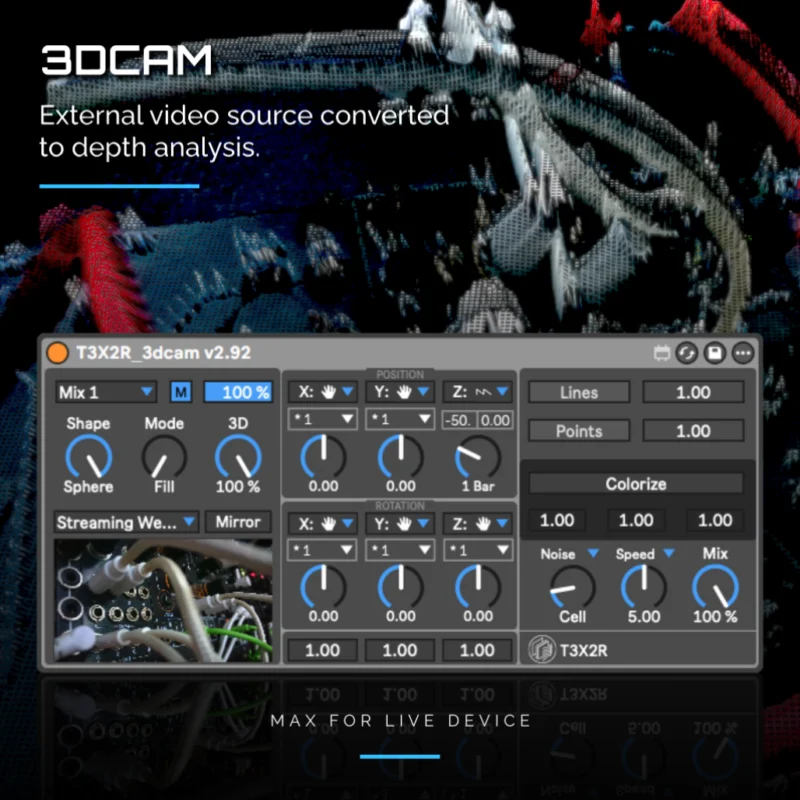Screen dimensions: 800x800
Task: Open the Rotation Z blue arrow dropdown
Action: pyautogui.click(x=502, y=523)
